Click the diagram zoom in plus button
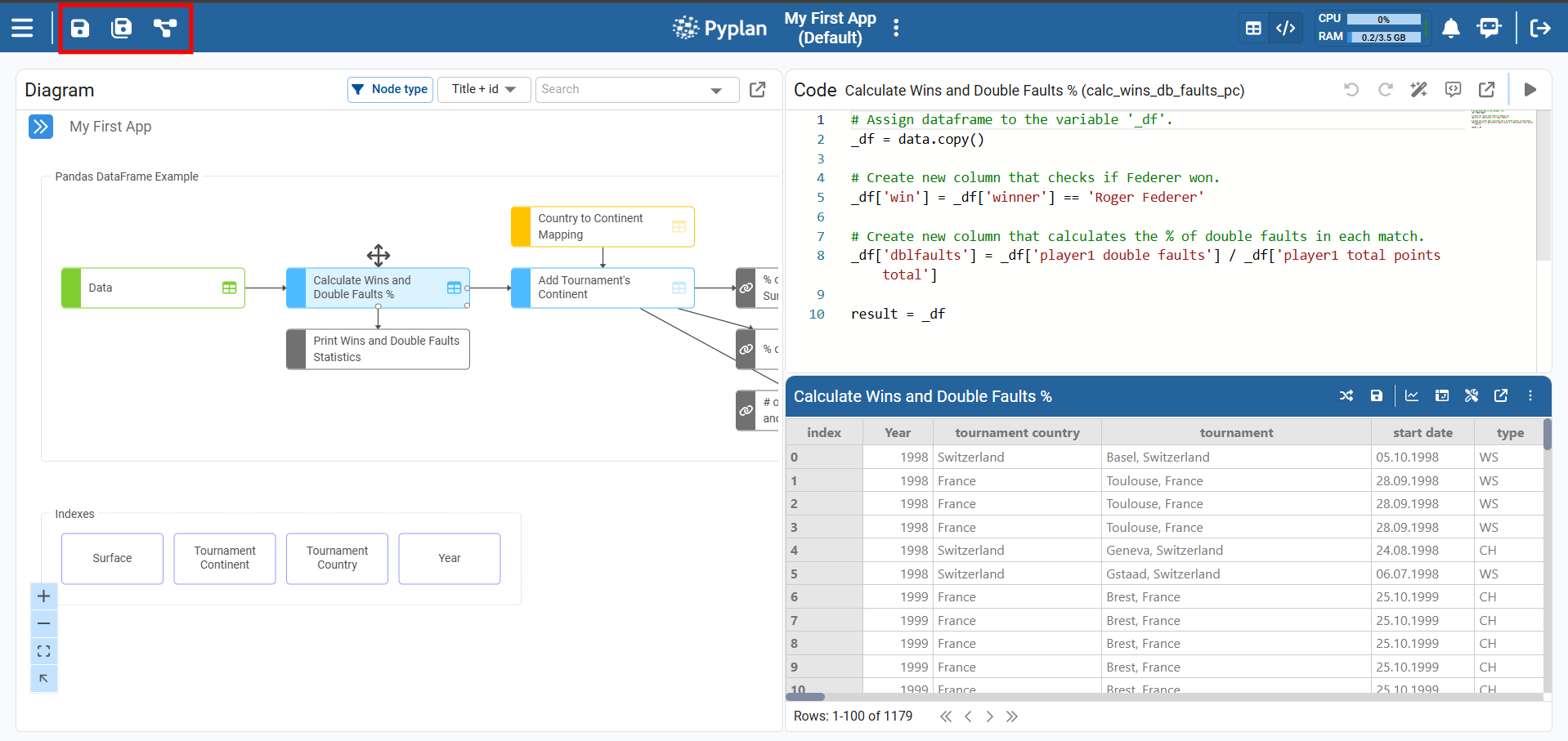 [44, 596]
